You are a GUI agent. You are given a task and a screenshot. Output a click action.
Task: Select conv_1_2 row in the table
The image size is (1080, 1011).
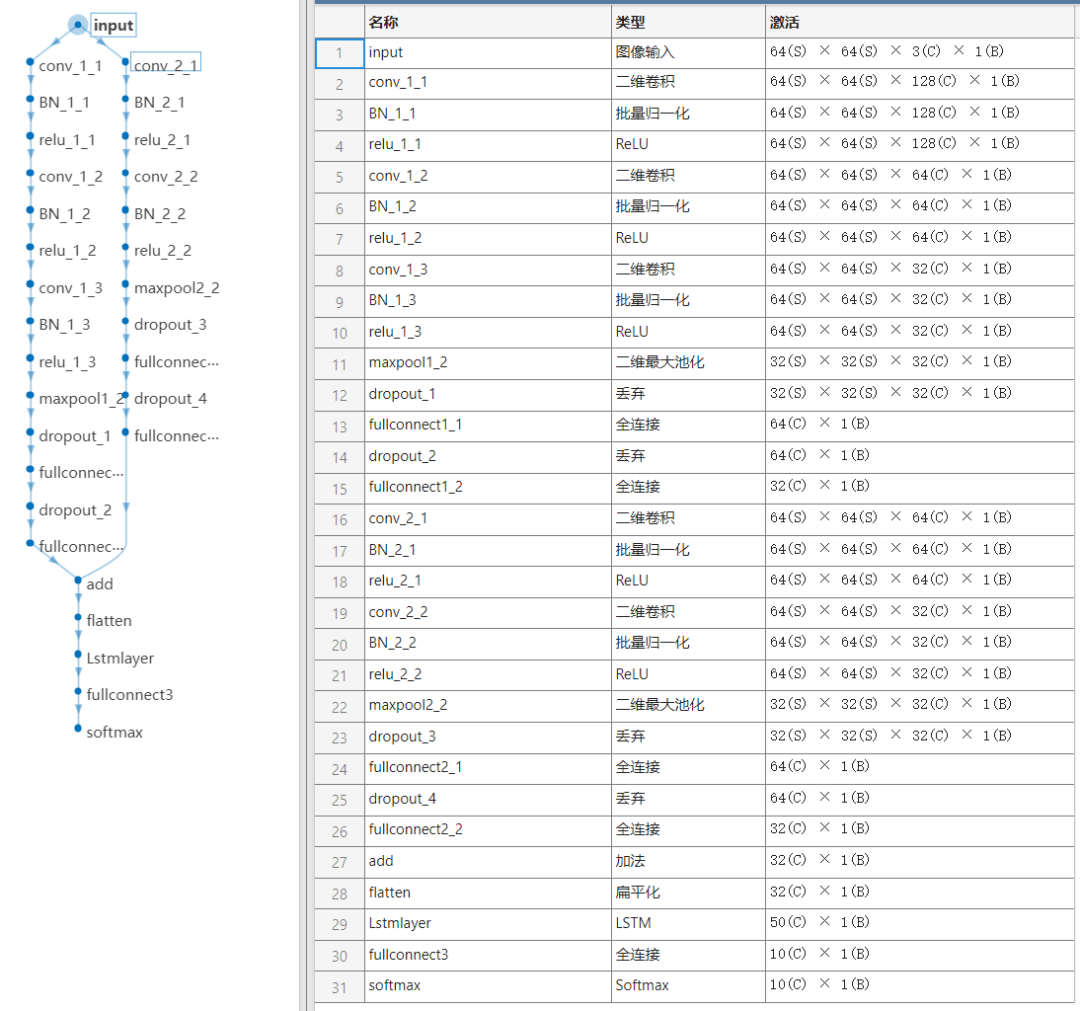point(694,176)
